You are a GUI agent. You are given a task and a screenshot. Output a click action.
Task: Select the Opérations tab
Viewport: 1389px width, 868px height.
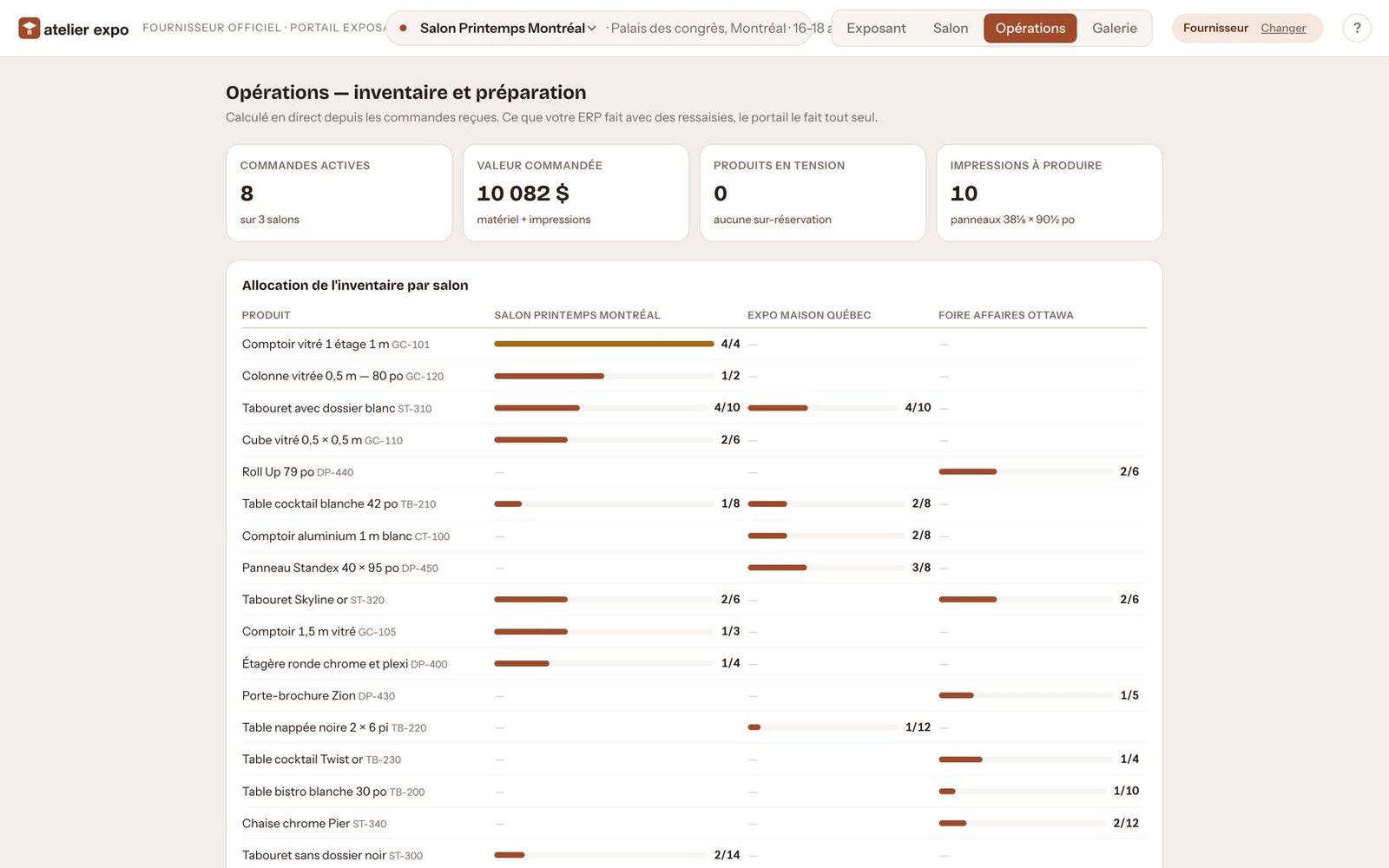click(x=1030, y=28)
